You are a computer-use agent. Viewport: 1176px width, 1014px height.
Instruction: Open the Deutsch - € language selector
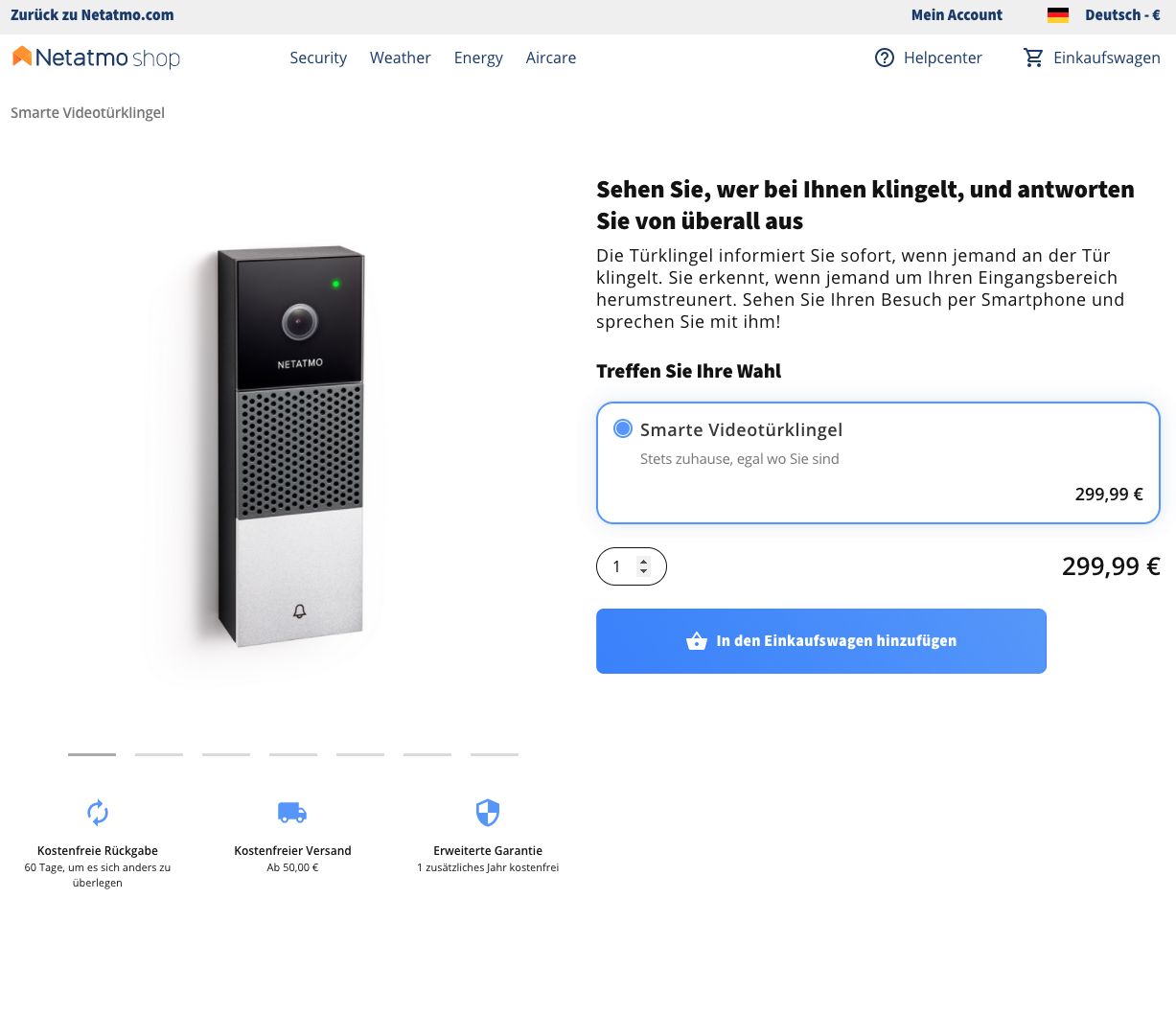(x=1122, y=15)
